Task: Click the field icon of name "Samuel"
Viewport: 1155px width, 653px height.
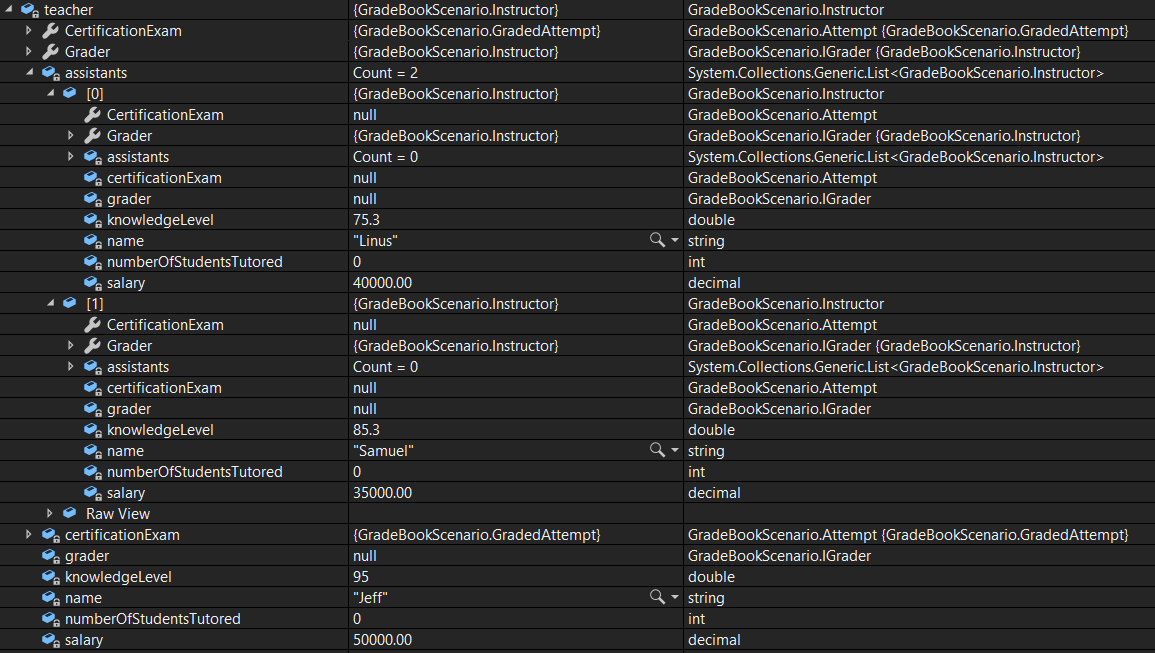Action: 93,451
